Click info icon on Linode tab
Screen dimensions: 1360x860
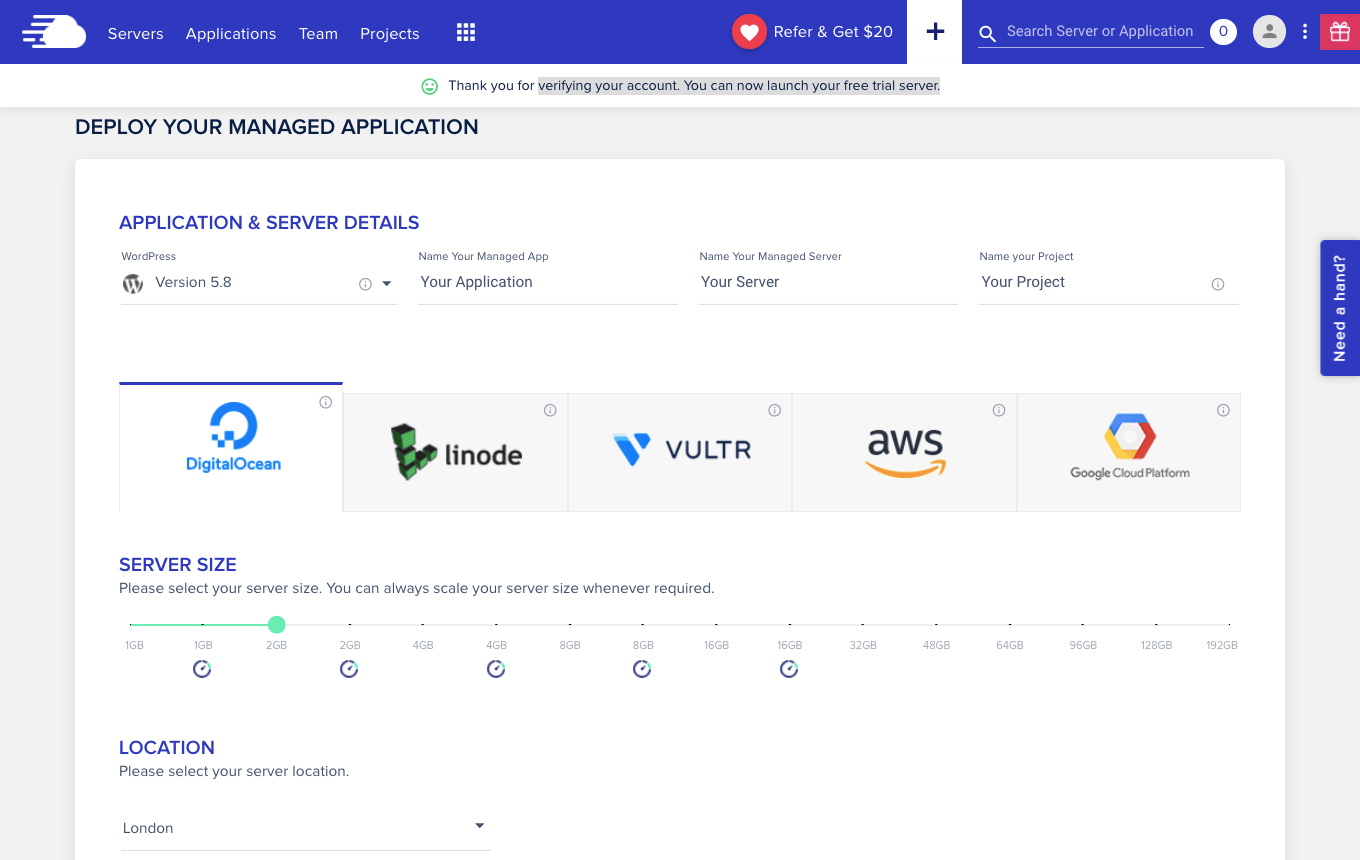point(550,410)
